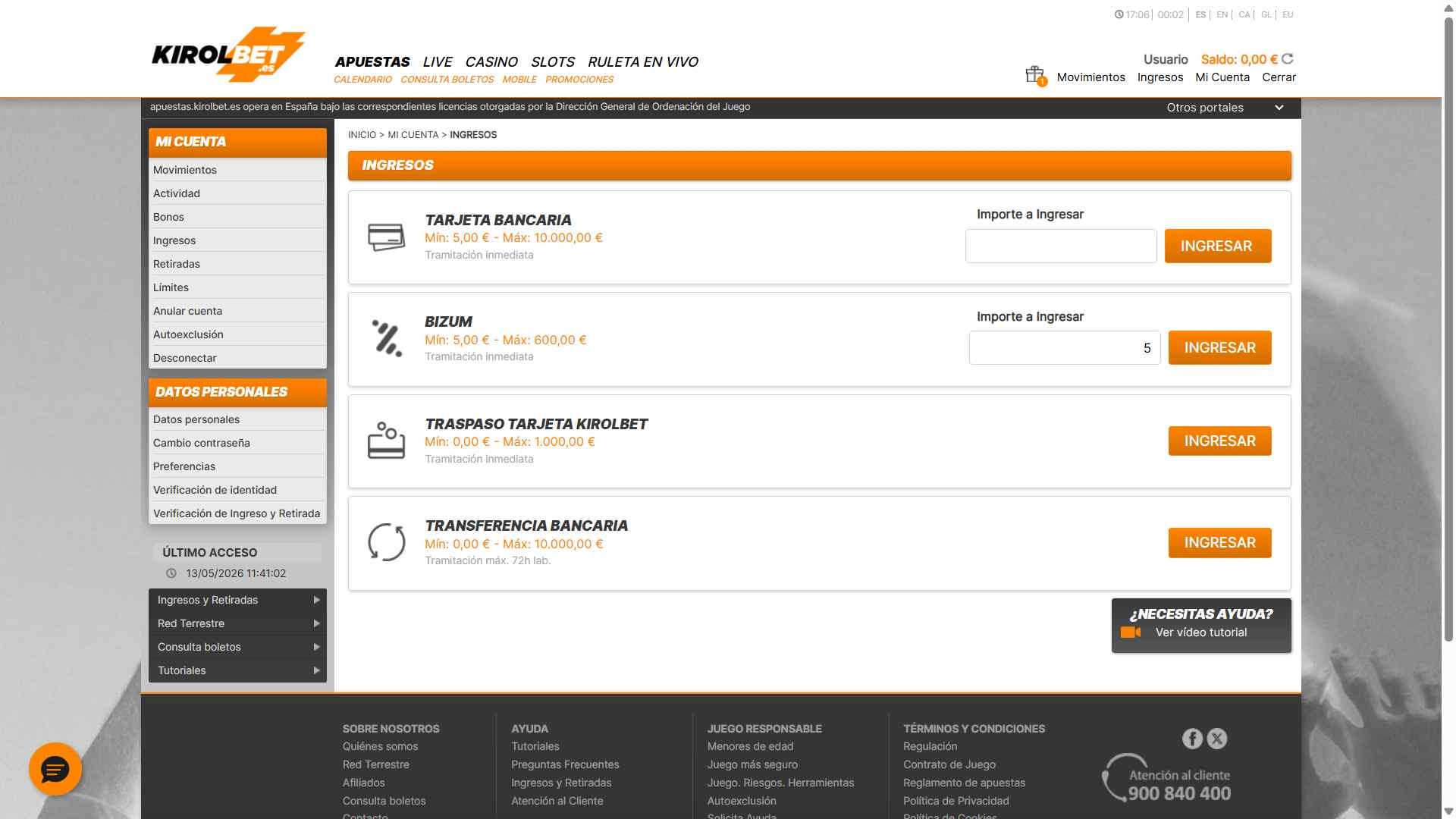
Task: Refresh the balance with the reload icon
Action: click(1288, 58)
